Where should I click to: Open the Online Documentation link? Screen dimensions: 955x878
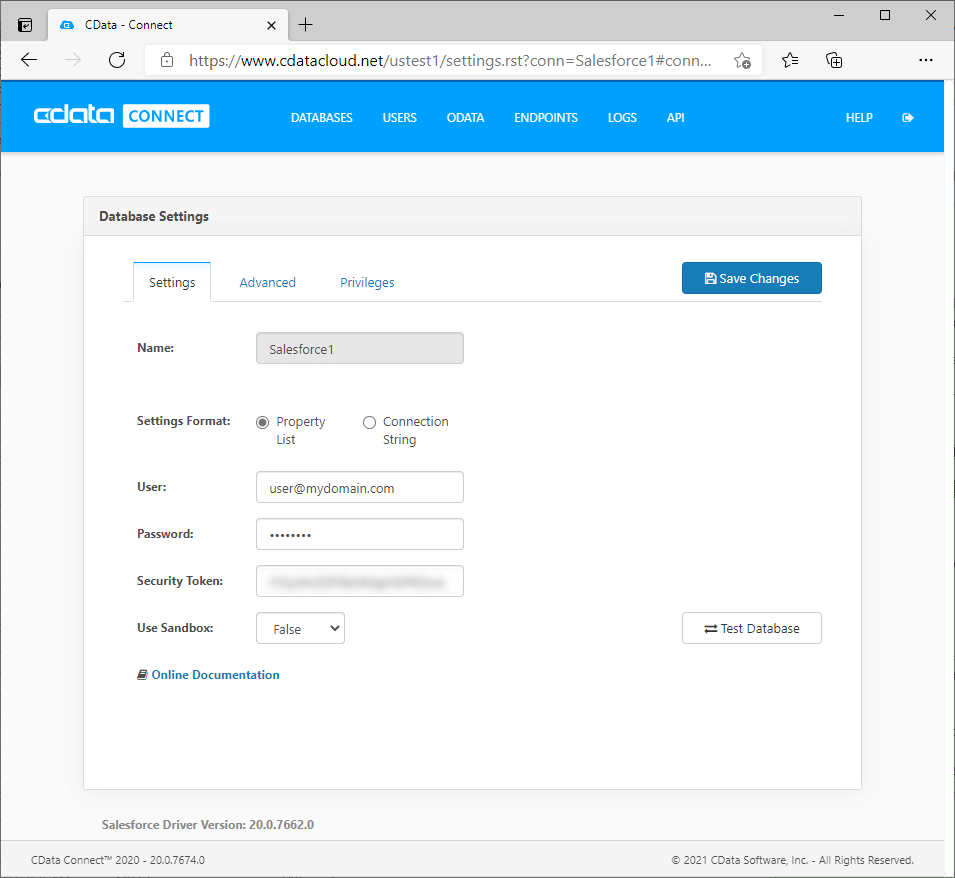[215, 674]
